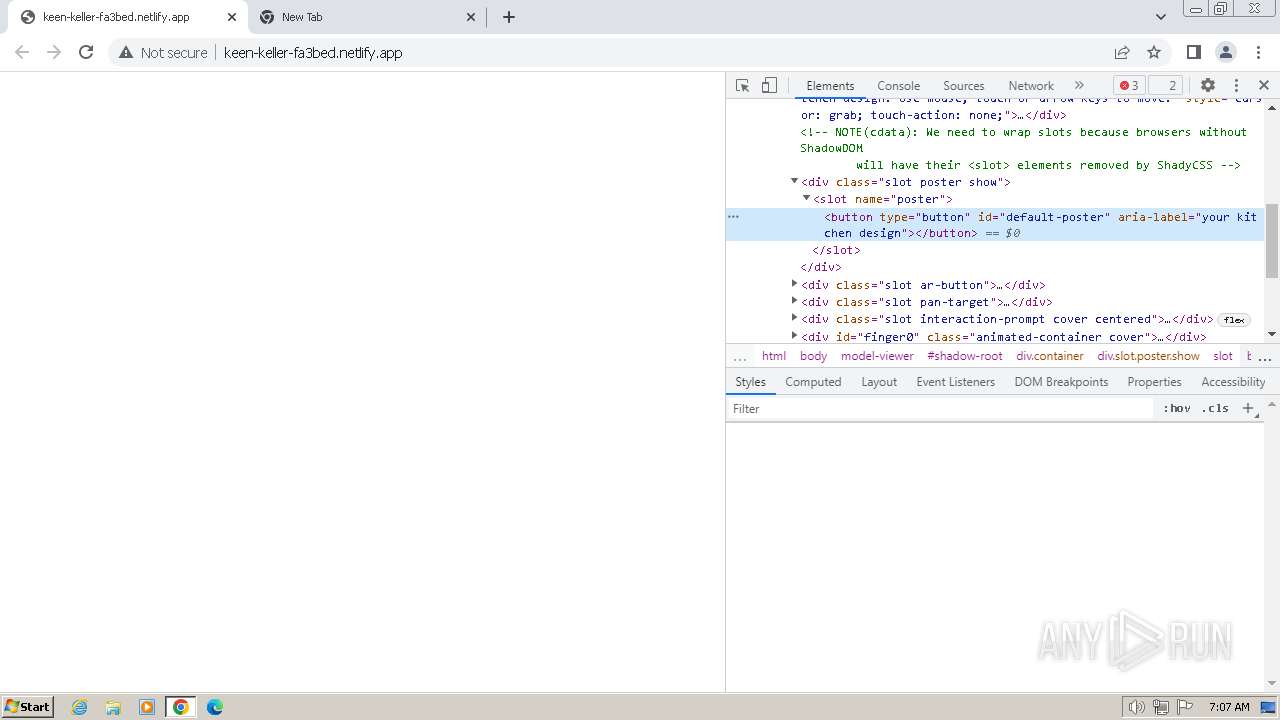This screenshot has height=720, width=1280.
Task: Select the closing </slot> tag line
Action: (x=836, y=250)
